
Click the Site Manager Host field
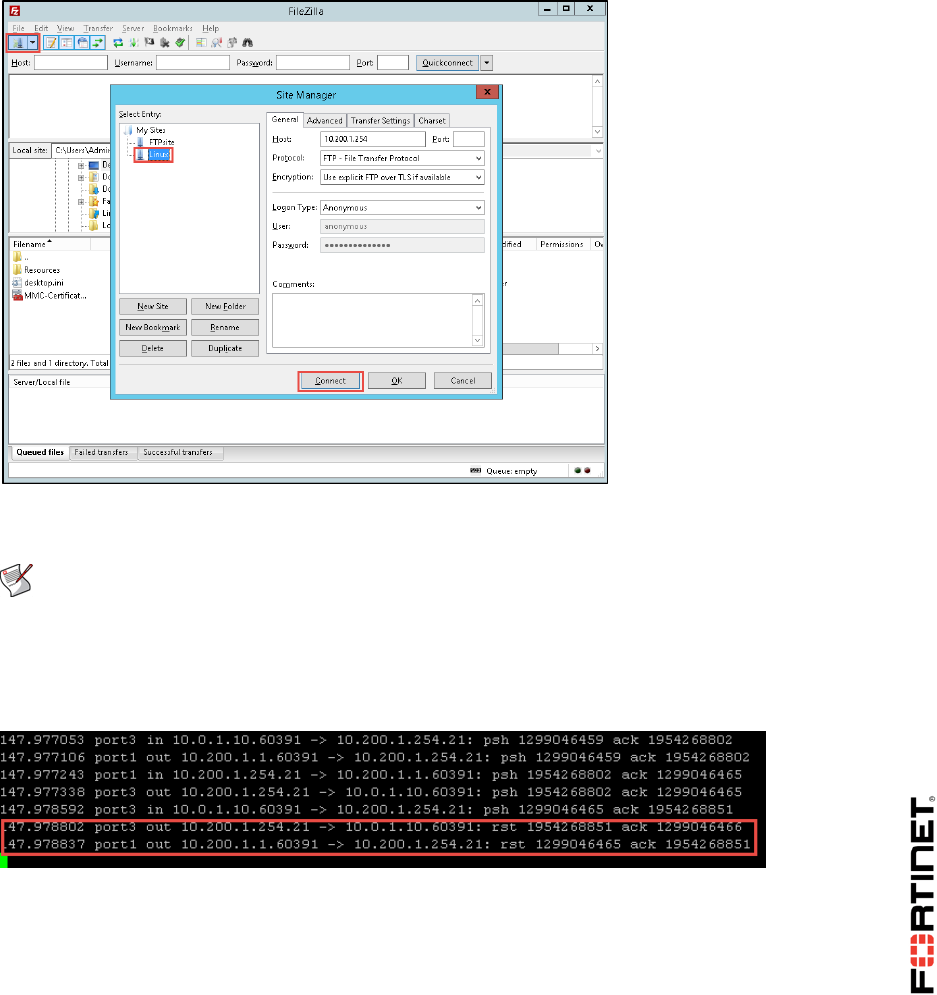coord(372,139)
